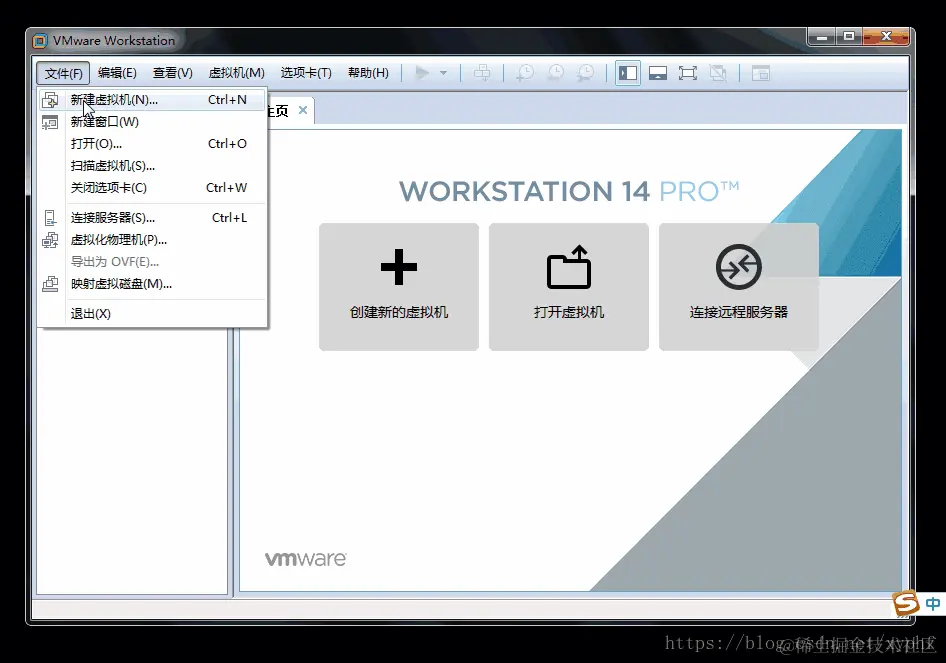Select 打开(O)... menu entry
The width and height of the screenshot is (946, 663).
tap(152, 144)
